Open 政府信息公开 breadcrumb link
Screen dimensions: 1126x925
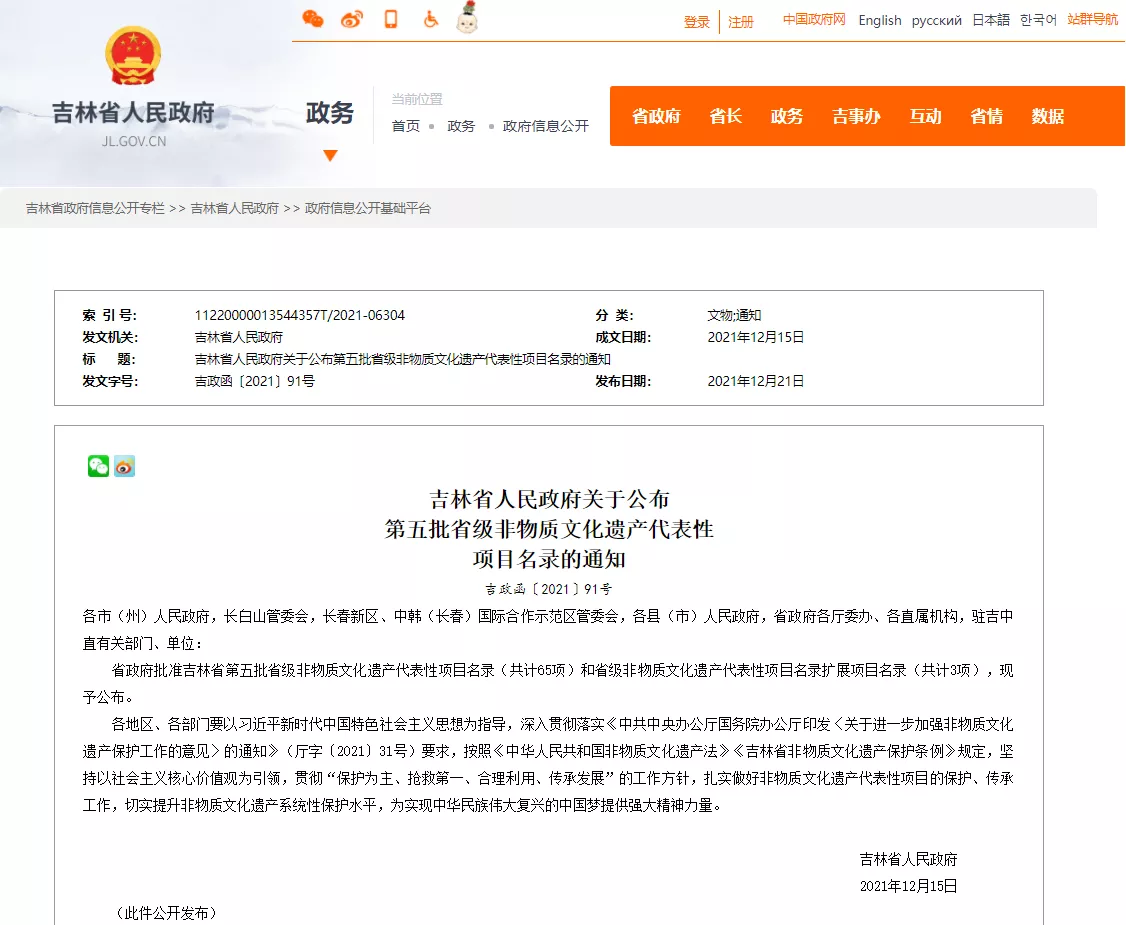(545, 126)
